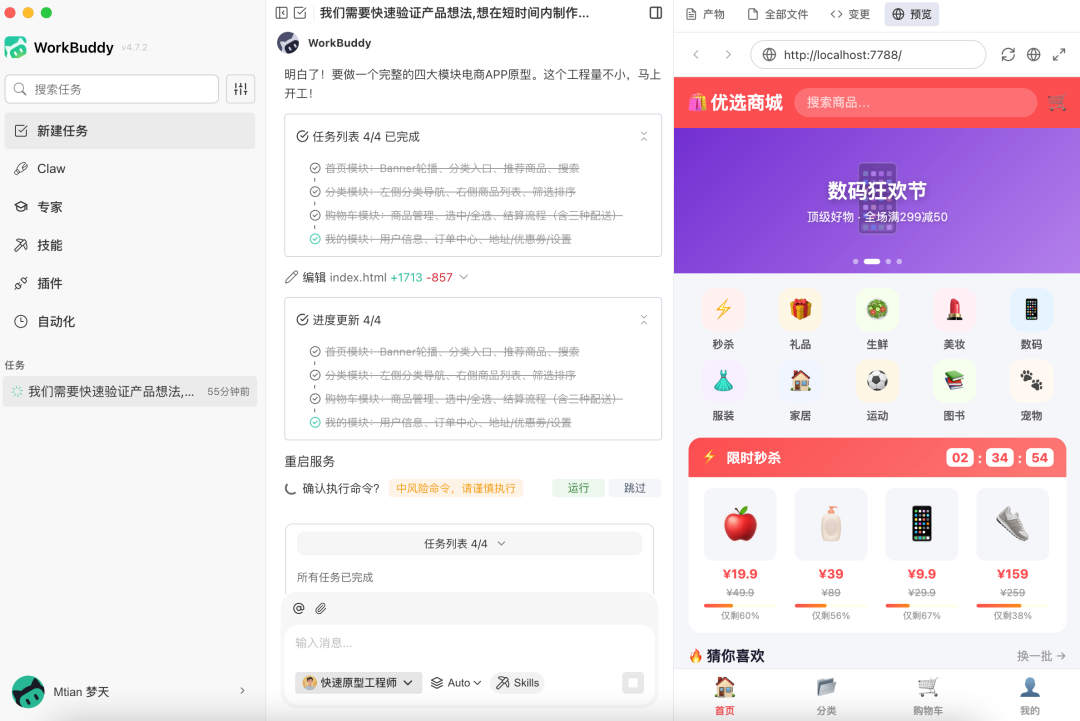
Task: Open the Skills button
Action: [x=517, y=682]
